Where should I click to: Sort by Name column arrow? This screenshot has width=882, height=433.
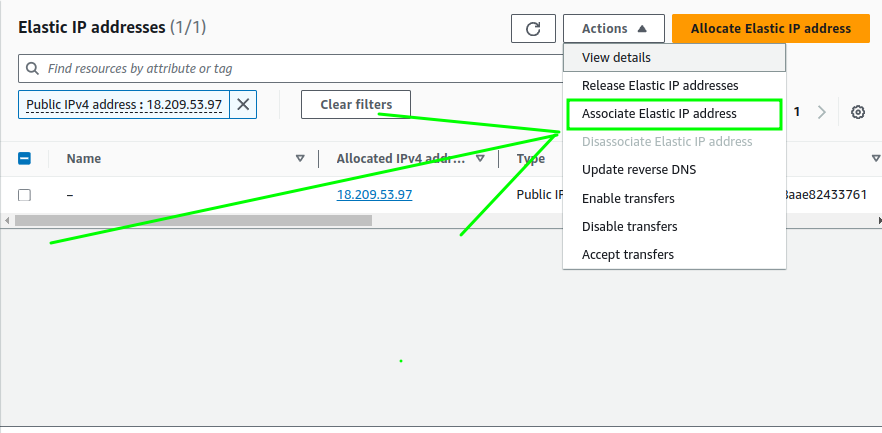pos(300,158)
